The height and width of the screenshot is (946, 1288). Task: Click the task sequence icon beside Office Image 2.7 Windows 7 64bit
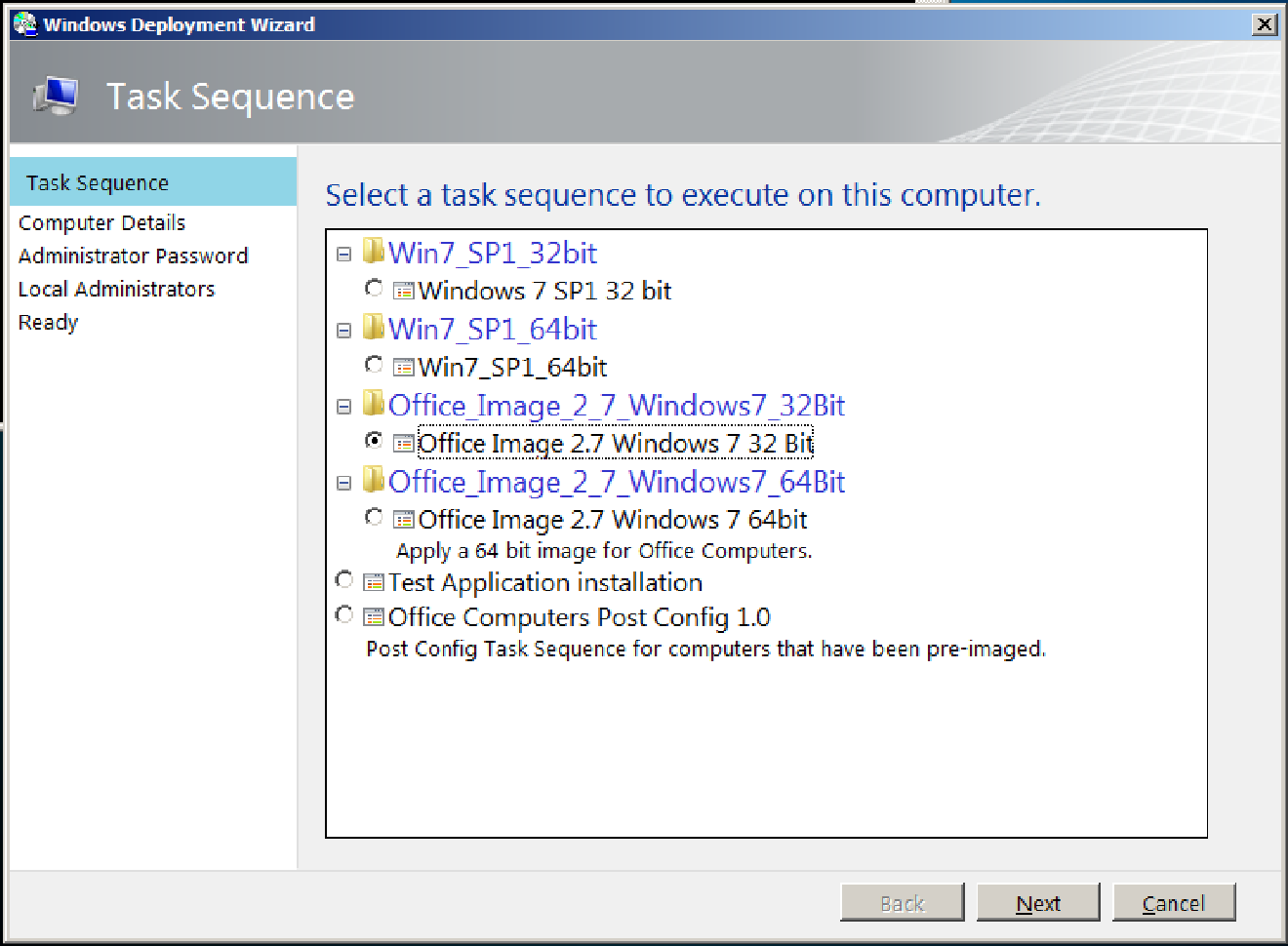[x=404, y=518]
